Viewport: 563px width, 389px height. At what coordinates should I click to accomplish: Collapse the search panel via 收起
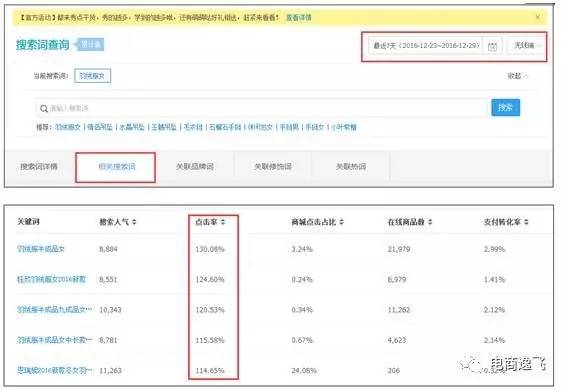[517, 76]
